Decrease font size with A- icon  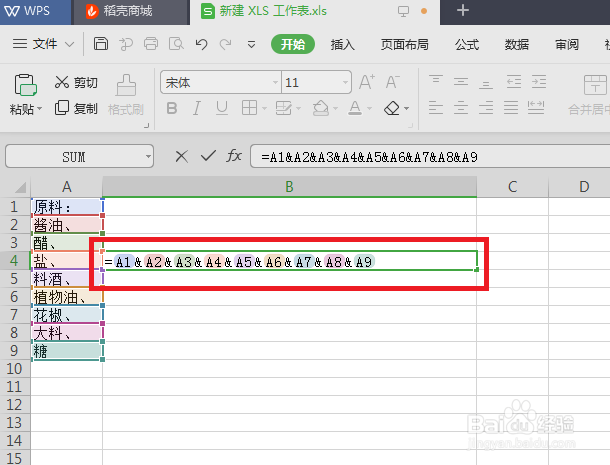coord(393,82)
